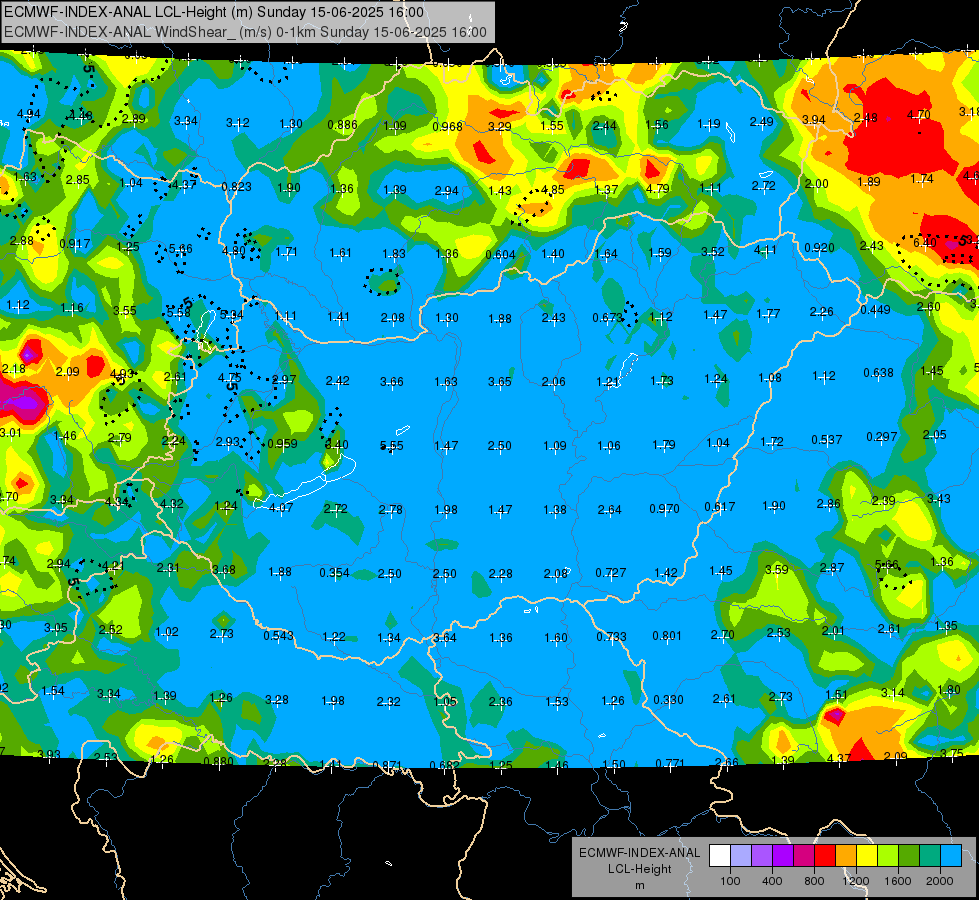Image resolution: width=979 pixels, height=900 pixels.
Task: Click the wind shear value 3.94
Action: (x=814, y=119)
